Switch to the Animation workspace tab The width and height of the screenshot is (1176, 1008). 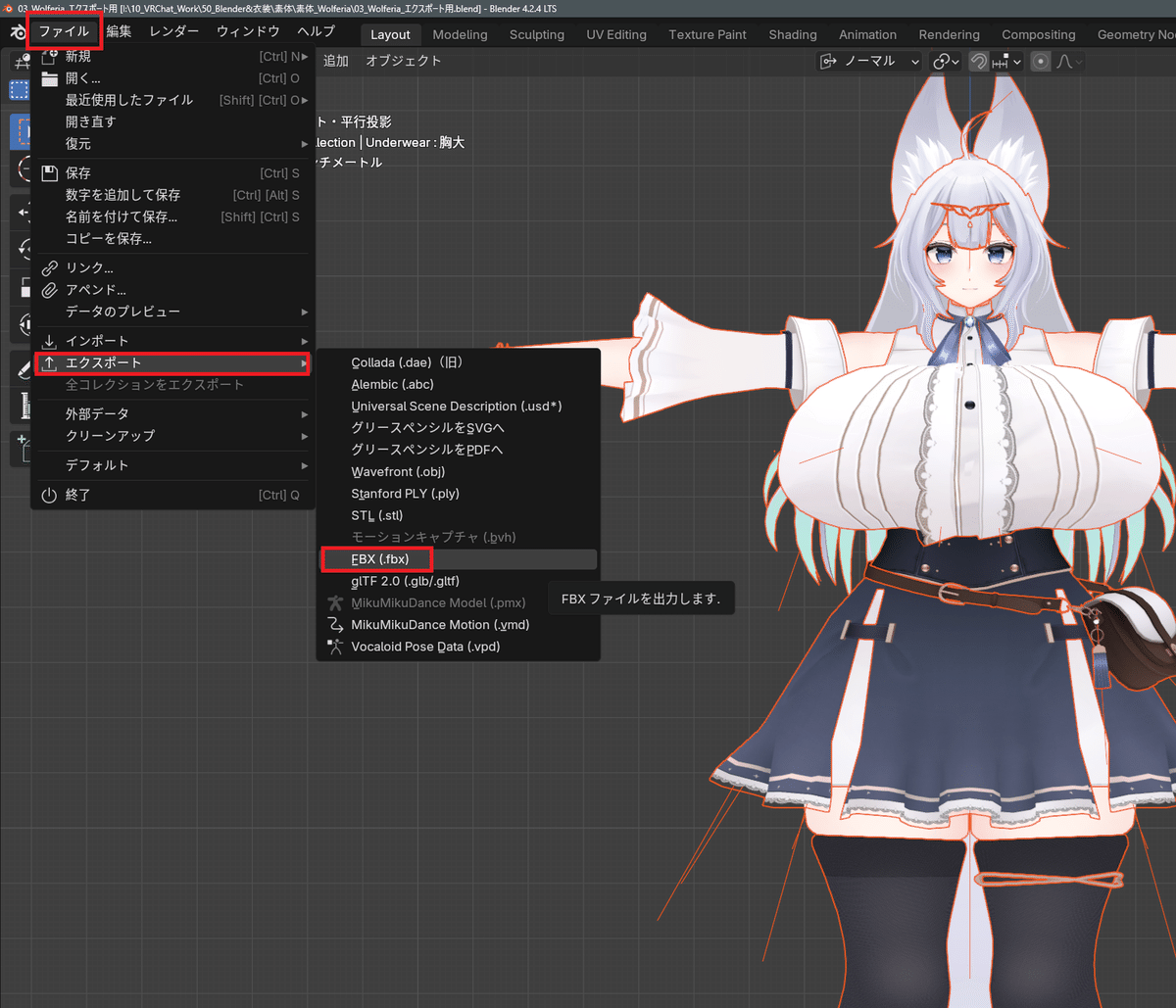point(867,34)
